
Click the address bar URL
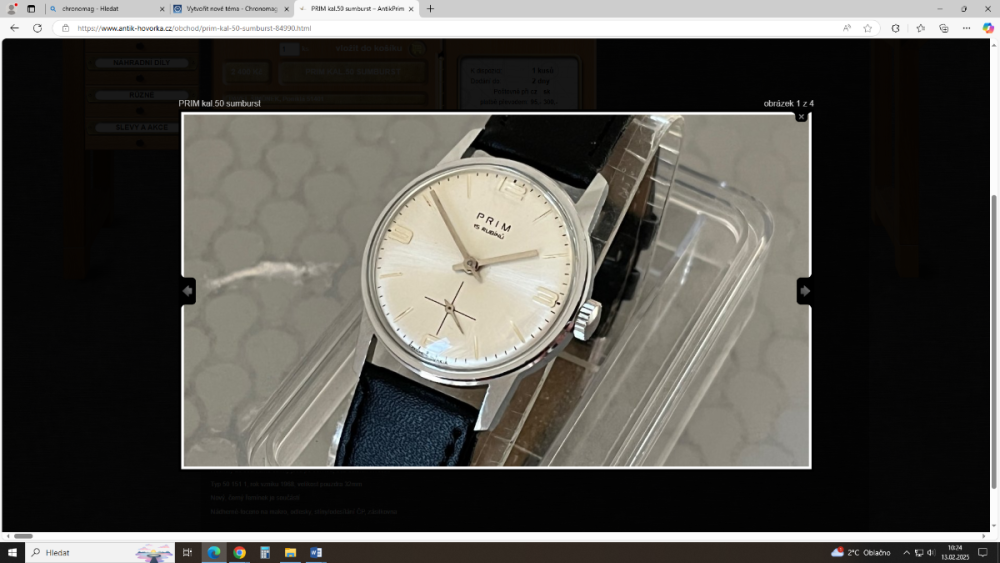194,28
